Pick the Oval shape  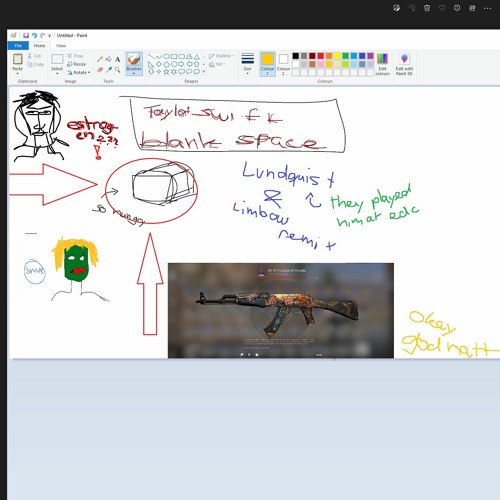[x=166, y=56]
